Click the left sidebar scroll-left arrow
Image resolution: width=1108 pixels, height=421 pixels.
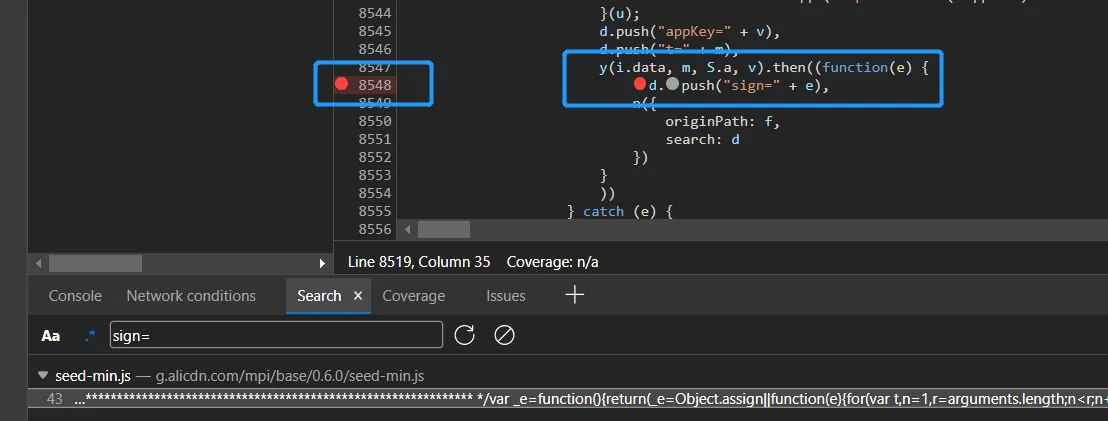tap(39, 263)
